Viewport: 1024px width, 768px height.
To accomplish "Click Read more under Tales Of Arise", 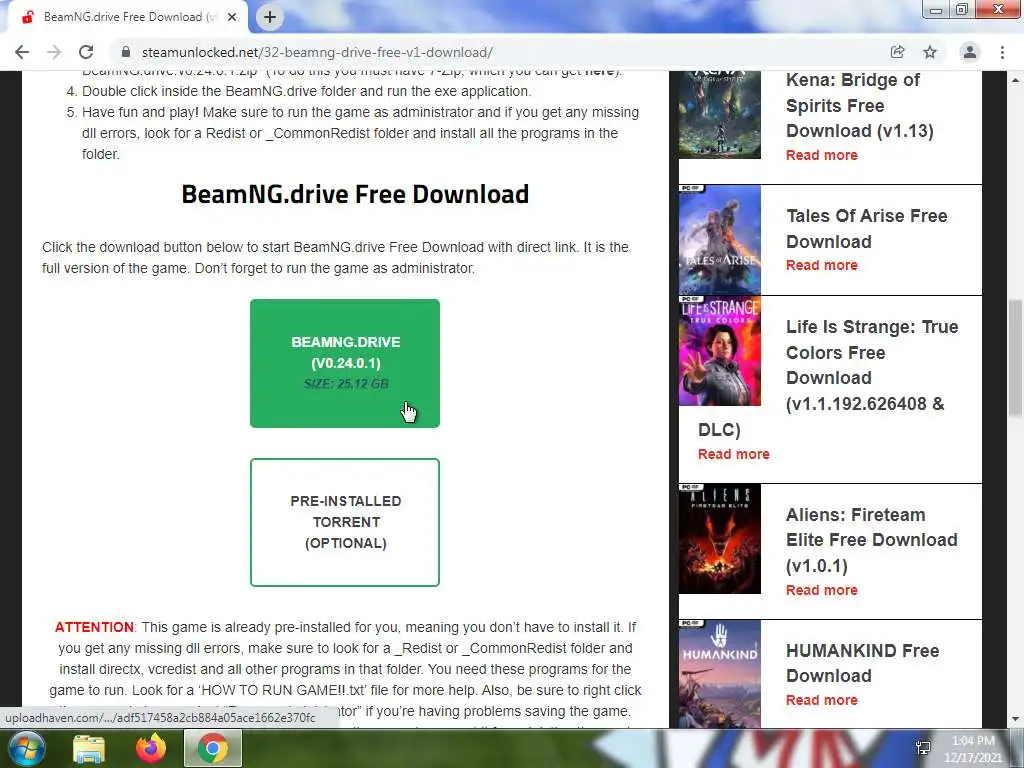I will 822,265.
